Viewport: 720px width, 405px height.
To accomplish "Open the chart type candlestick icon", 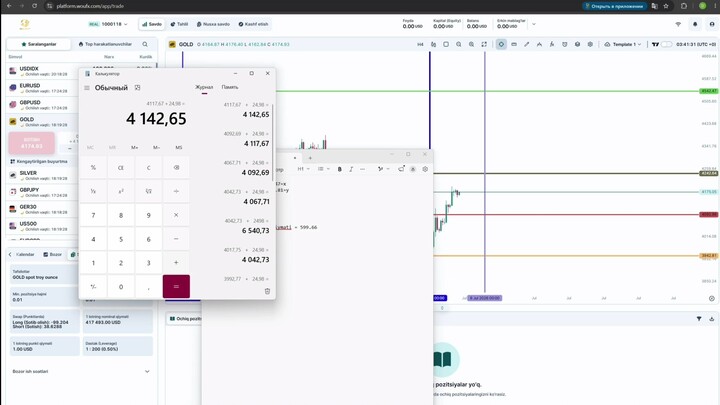I will (x=433, y=45).
